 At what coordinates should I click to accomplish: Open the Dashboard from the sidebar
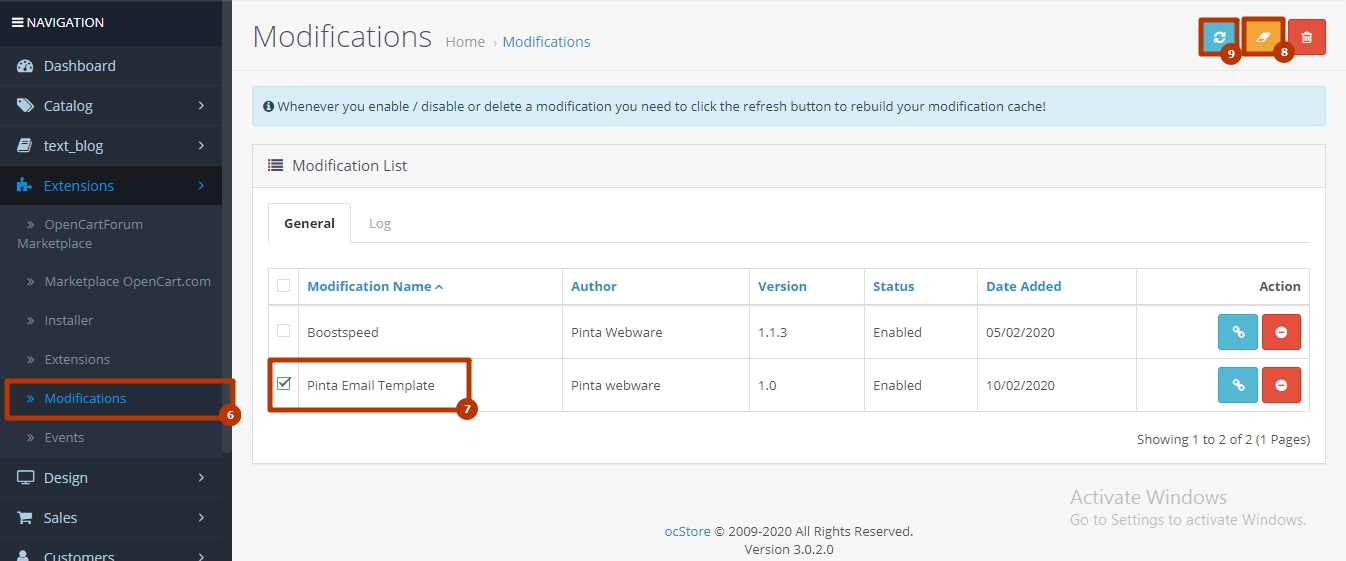click(x=79, y=66)
